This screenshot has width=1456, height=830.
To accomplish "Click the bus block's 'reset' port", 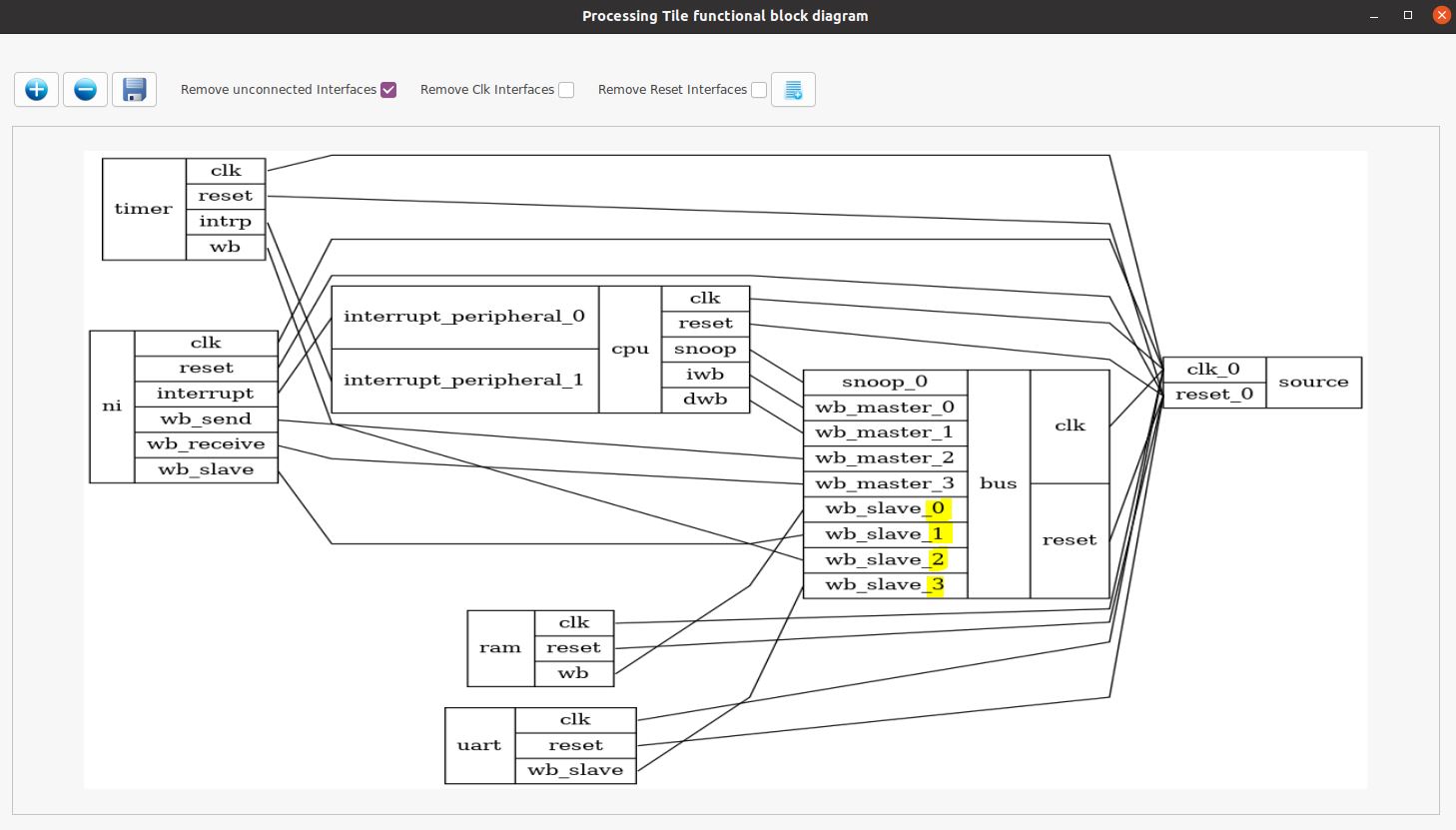I will (x=1070, y=540).
